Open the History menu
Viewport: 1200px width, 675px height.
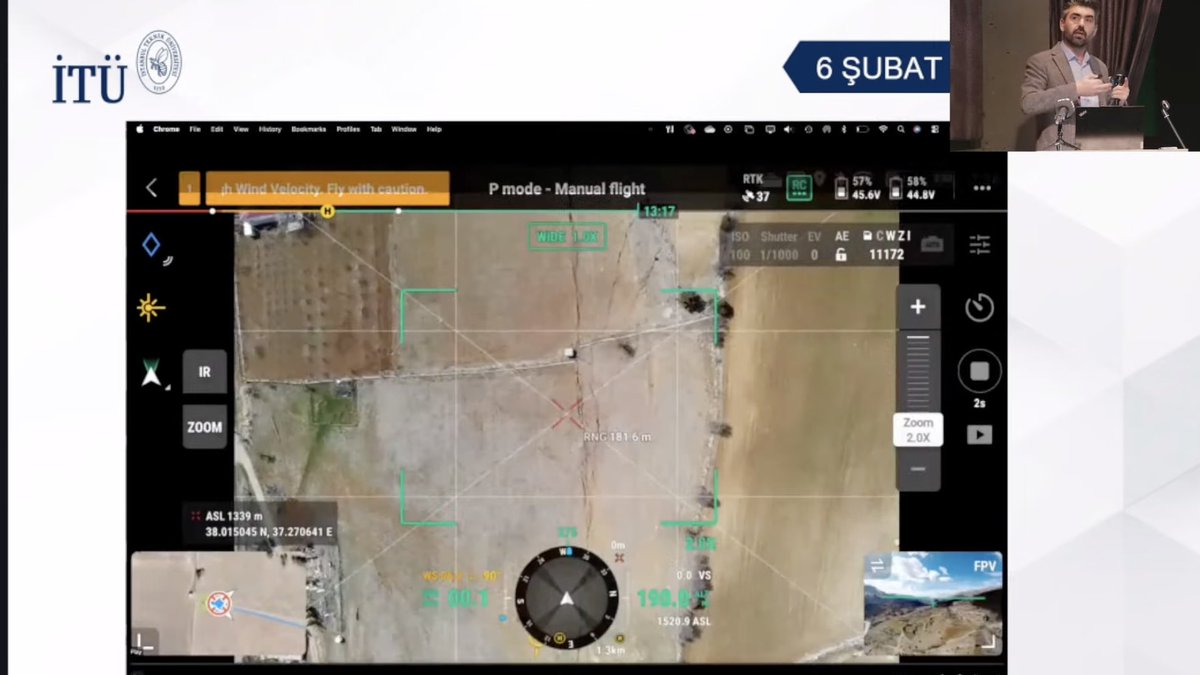[270, 129]
